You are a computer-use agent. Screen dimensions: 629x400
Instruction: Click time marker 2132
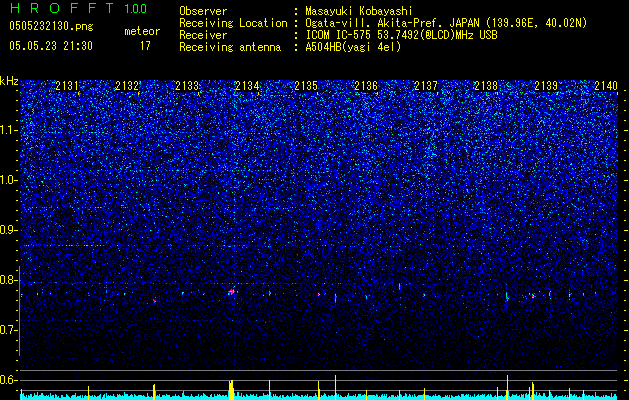point(127,86)
